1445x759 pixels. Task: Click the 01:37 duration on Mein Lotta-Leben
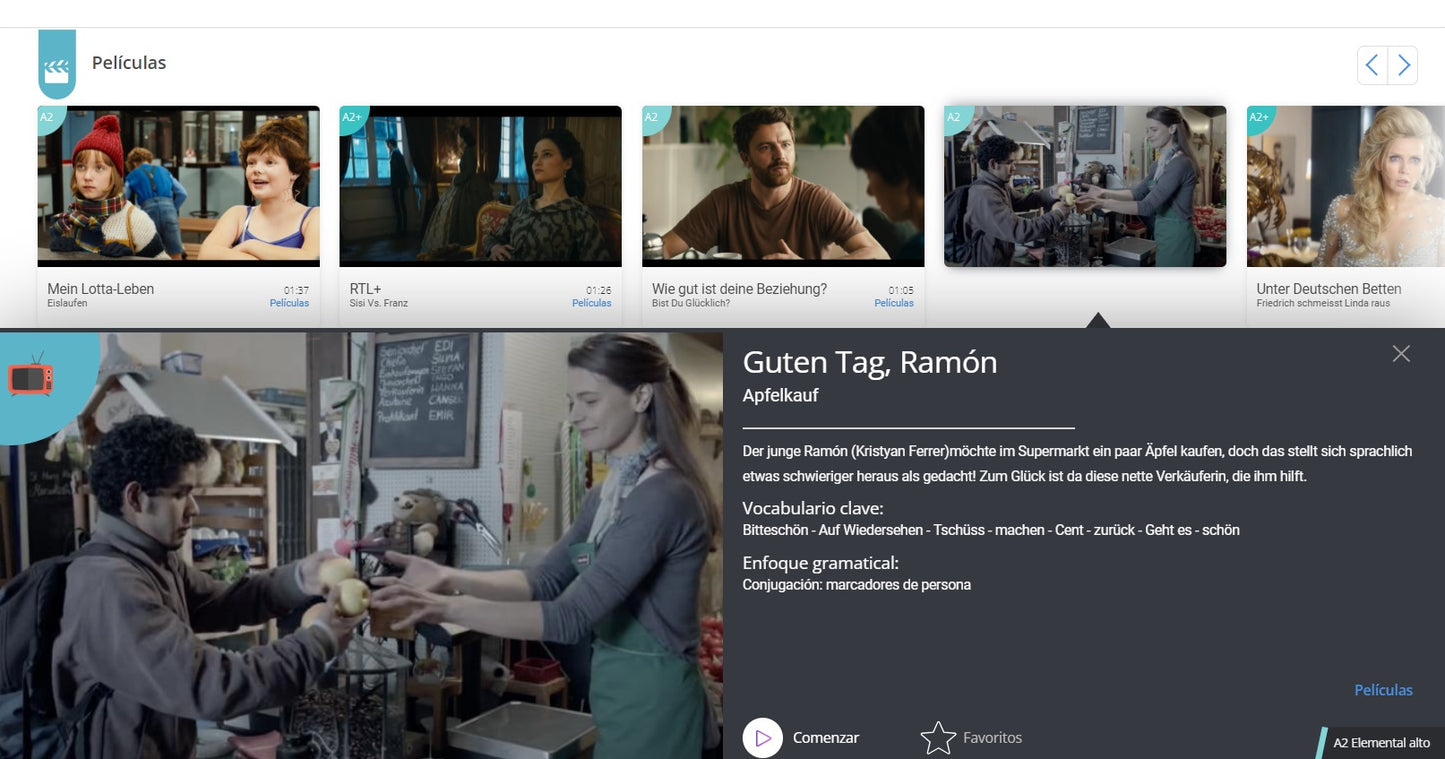[297, 291]
